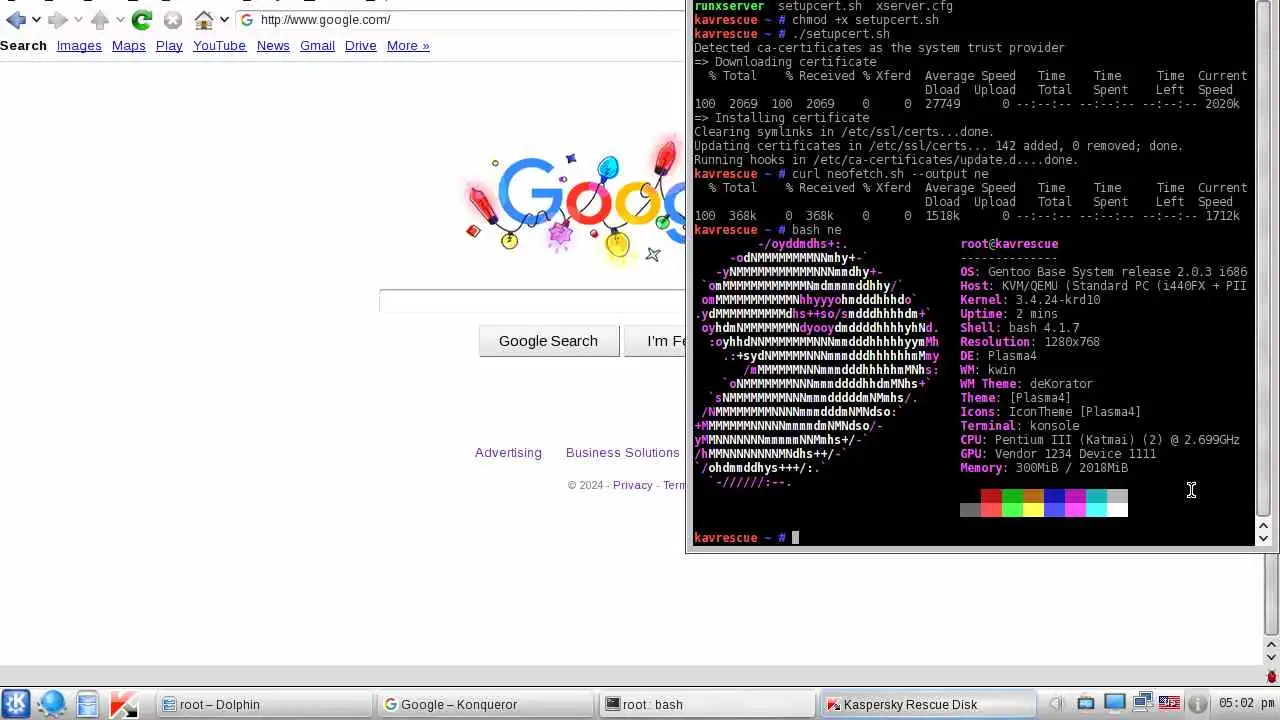Switch to the Kaspersky Rescue Disk taskbar entry
The image size is (1280, 720).
[x=930, y=704]
